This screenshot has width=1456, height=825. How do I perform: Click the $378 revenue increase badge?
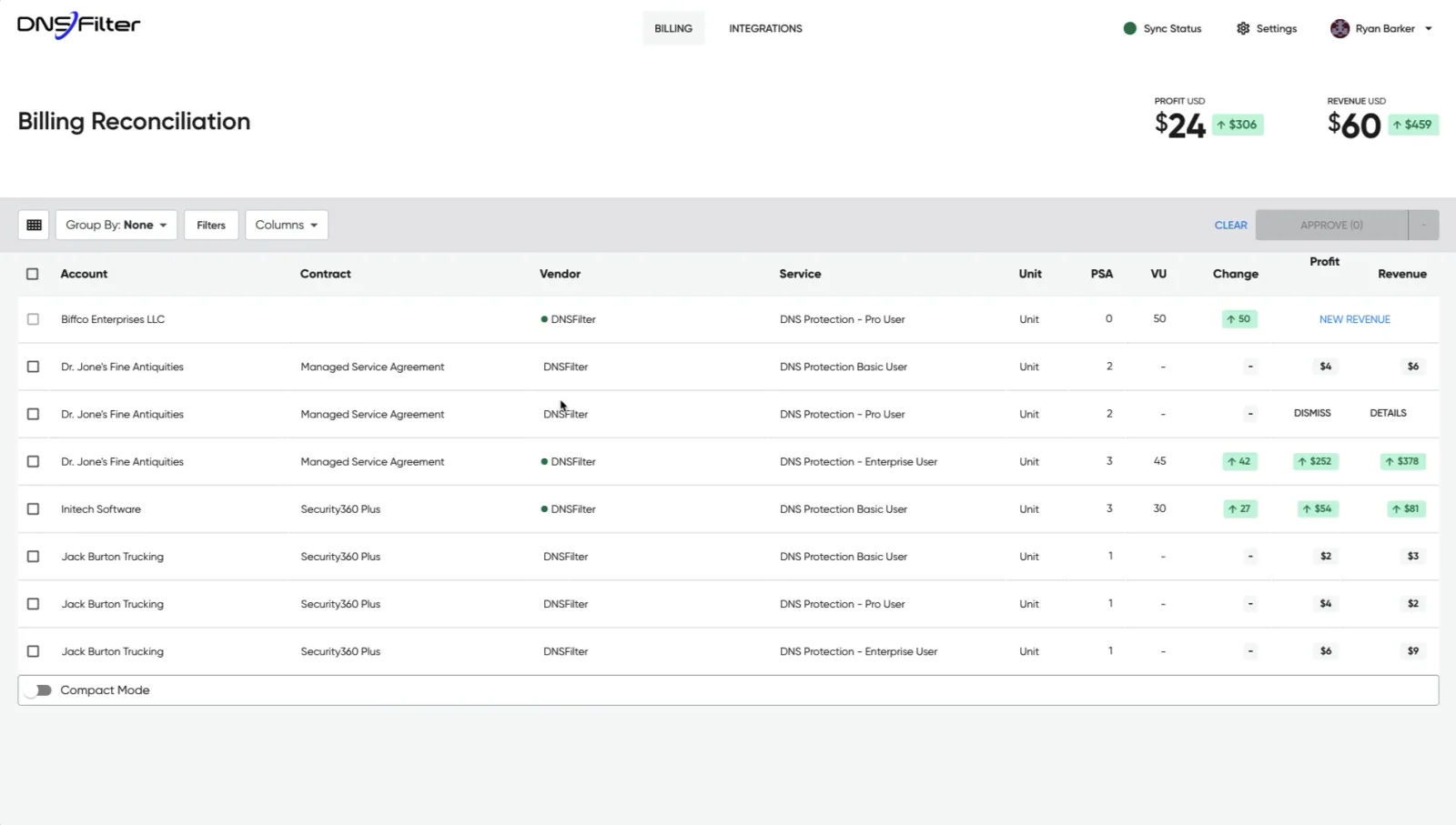click(x=1402, y=461)
